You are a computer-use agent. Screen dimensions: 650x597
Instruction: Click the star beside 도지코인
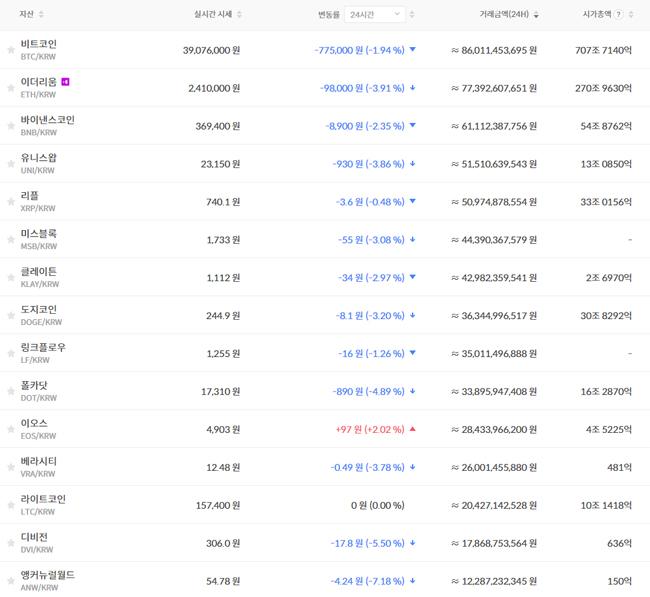[x=11, y=315]
